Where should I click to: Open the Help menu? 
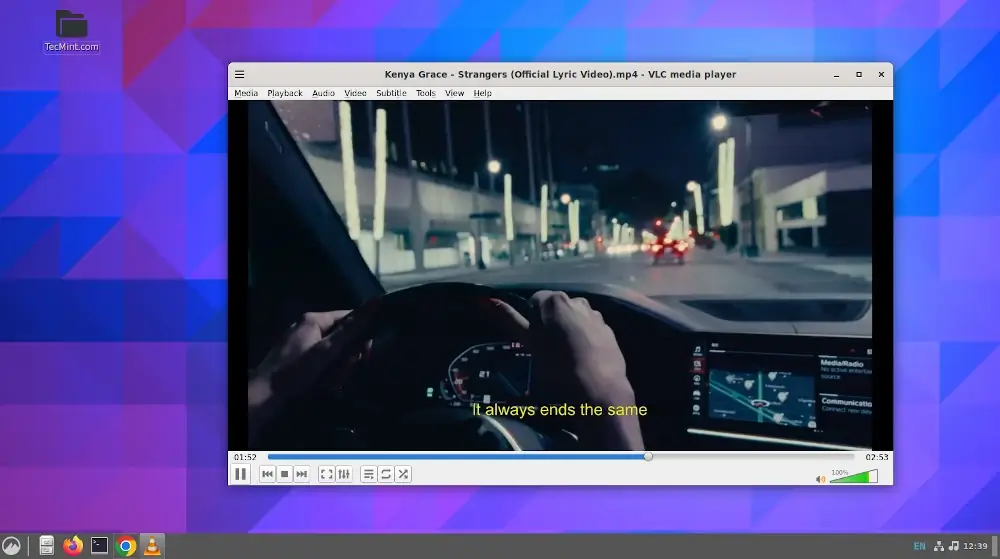point(482,93)
